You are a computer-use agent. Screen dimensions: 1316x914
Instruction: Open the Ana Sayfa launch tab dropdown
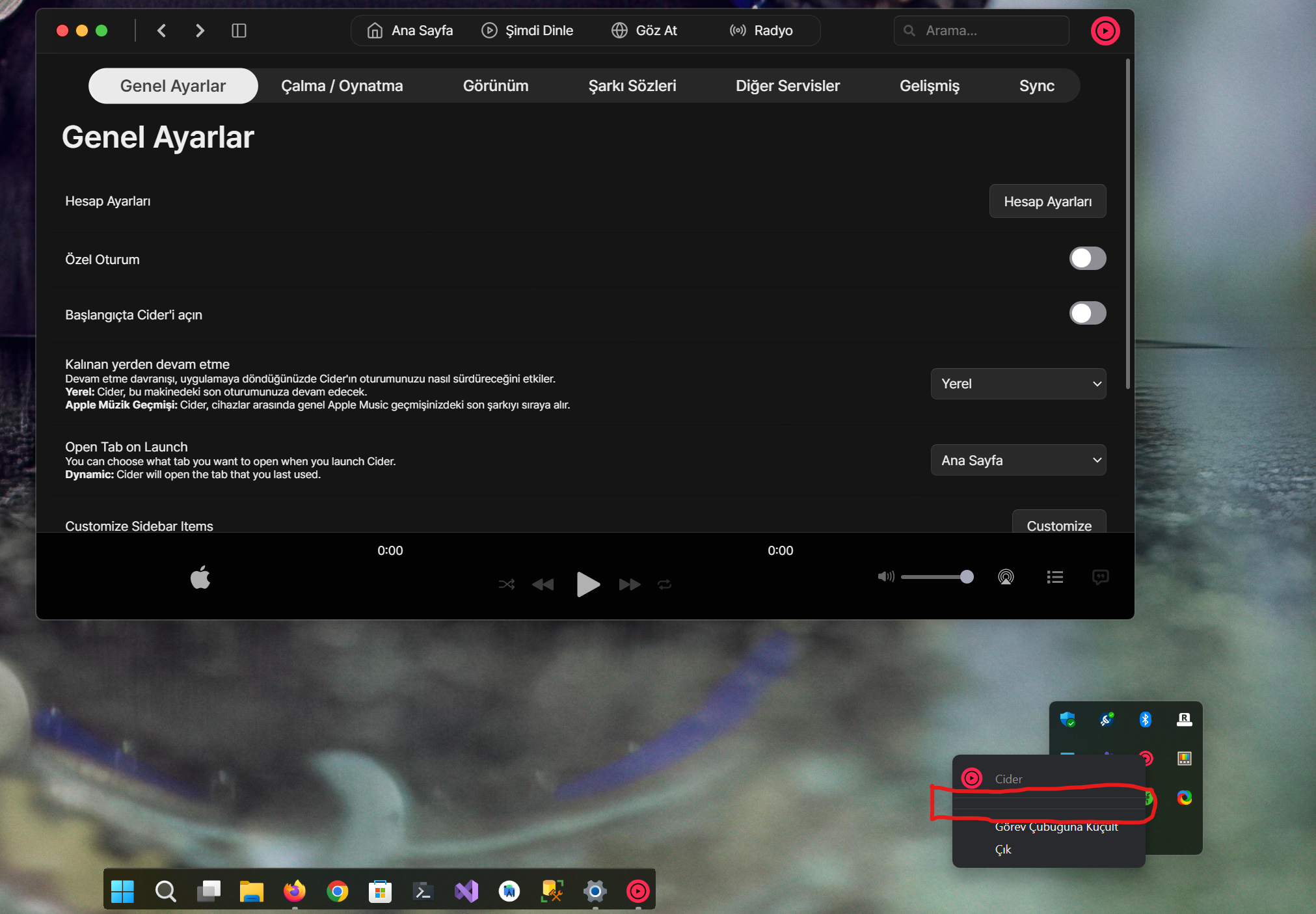(x=1018, y=461)
